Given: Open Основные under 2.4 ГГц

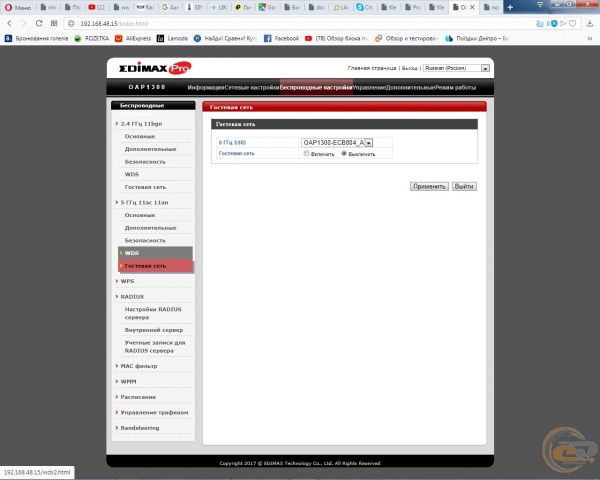Looking at the screenshot, I should [140, 136].
